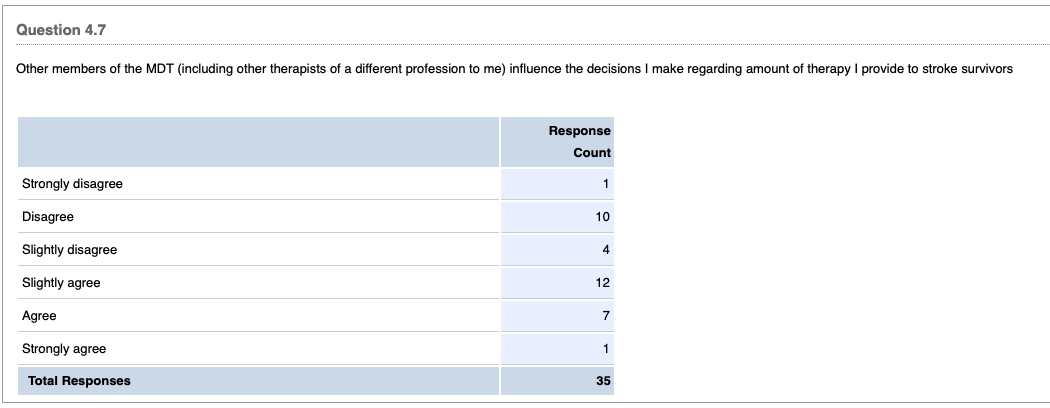Select the Strongly agree count of 1
Viewport: 1050px width, 408px height.
pos(606,349)
